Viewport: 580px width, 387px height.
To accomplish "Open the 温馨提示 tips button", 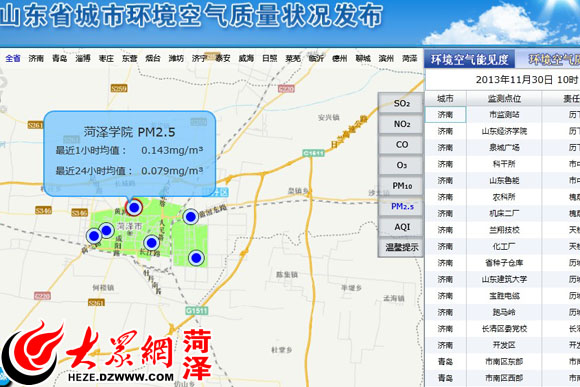I will tap(401, 247).
